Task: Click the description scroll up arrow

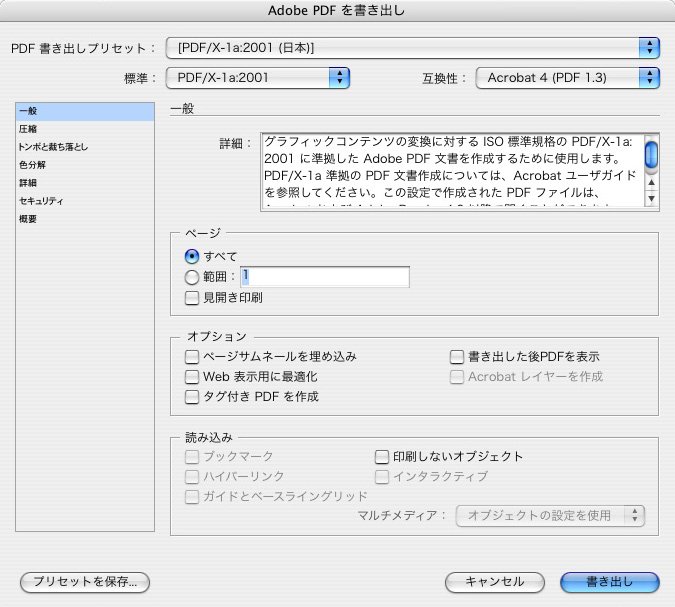Action: point(651,183)
